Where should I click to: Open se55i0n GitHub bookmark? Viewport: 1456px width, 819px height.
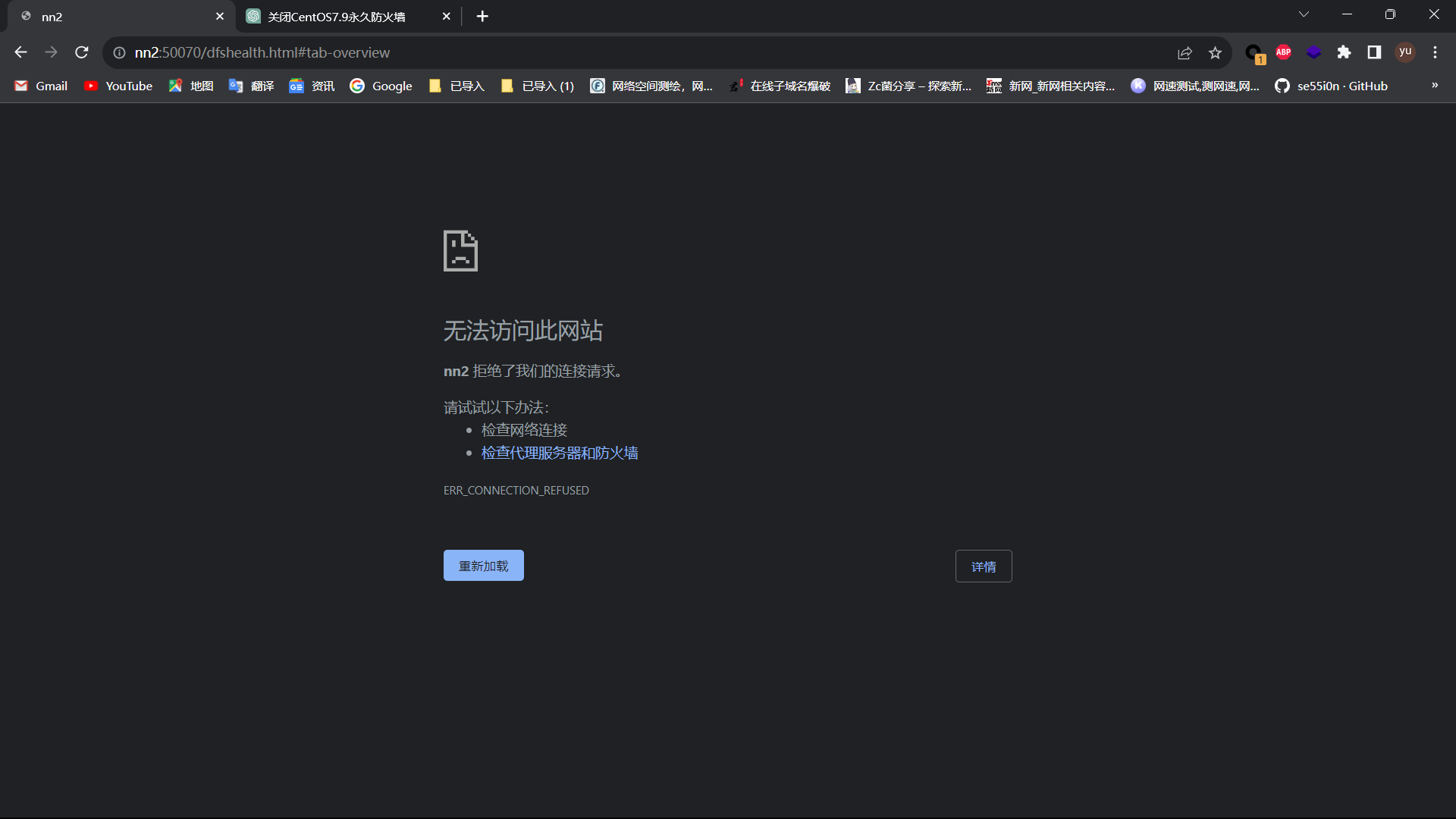pos(1332,86)
